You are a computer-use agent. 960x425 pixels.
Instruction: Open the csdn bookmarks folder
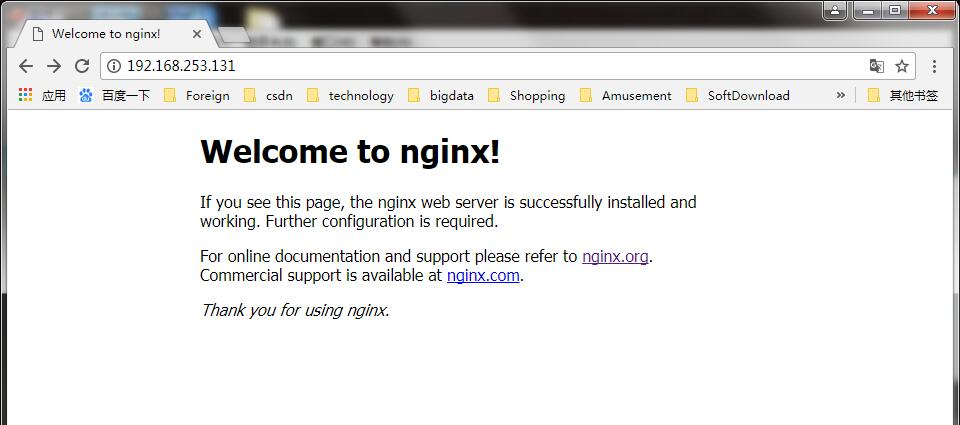coord(268,96)
